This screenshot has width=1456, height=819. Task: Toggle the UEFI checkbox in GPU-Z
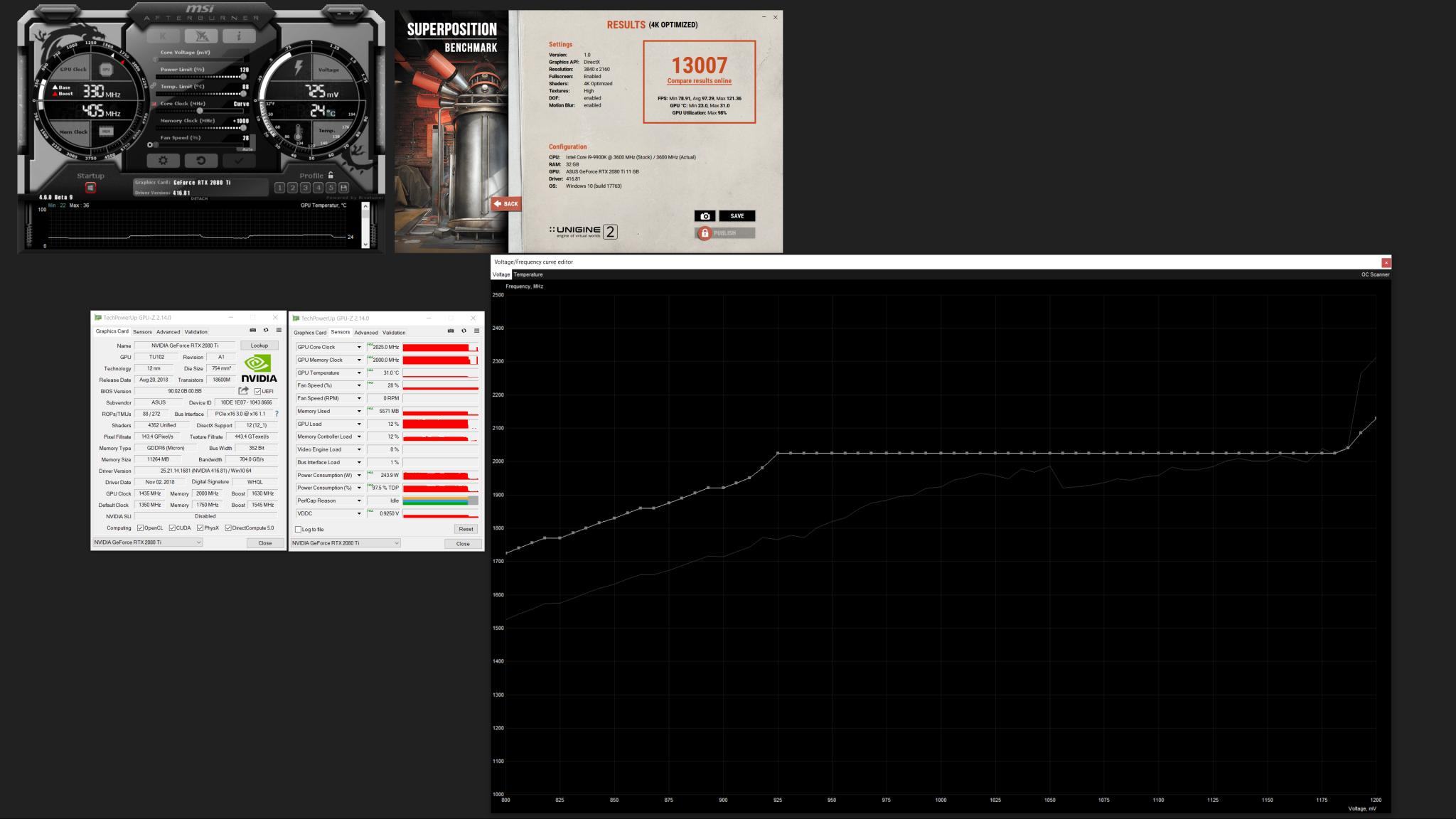(257, 392)
